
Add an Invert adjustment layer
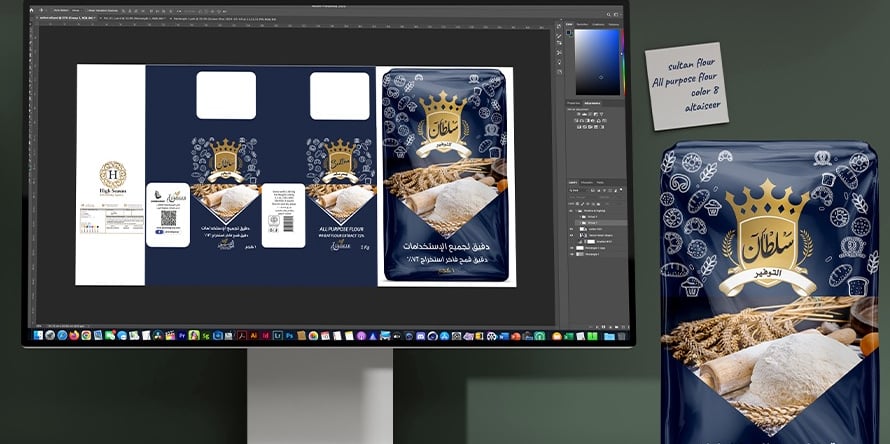pos(579,127)
